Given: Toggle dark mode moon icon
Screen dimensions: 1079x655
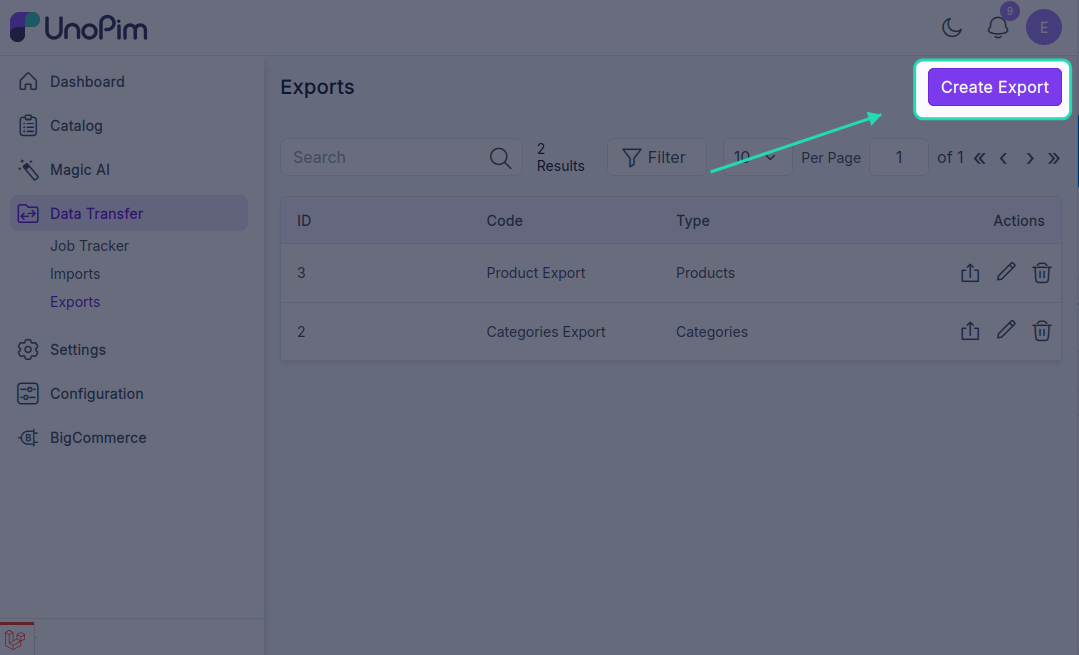Looking at the screenshot, I should [952, 28].
